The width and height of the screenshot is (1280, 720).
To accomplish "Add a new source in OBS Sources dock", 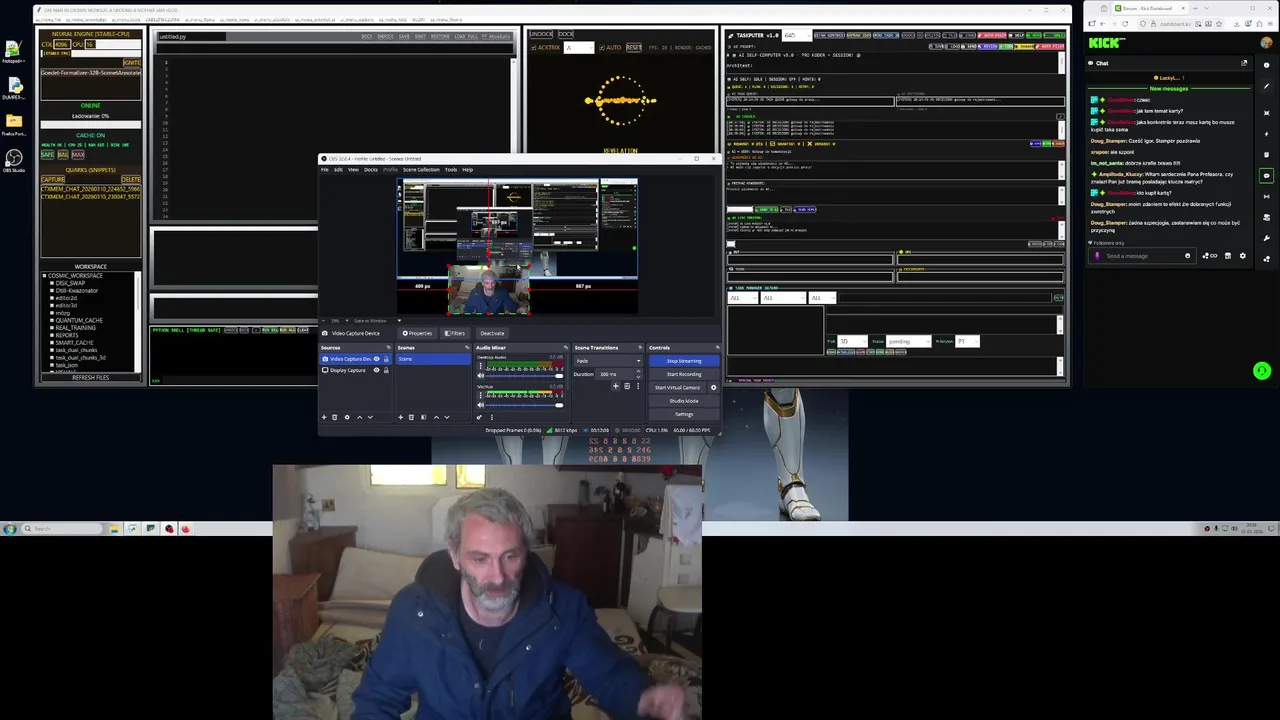I will coord(324,417).
